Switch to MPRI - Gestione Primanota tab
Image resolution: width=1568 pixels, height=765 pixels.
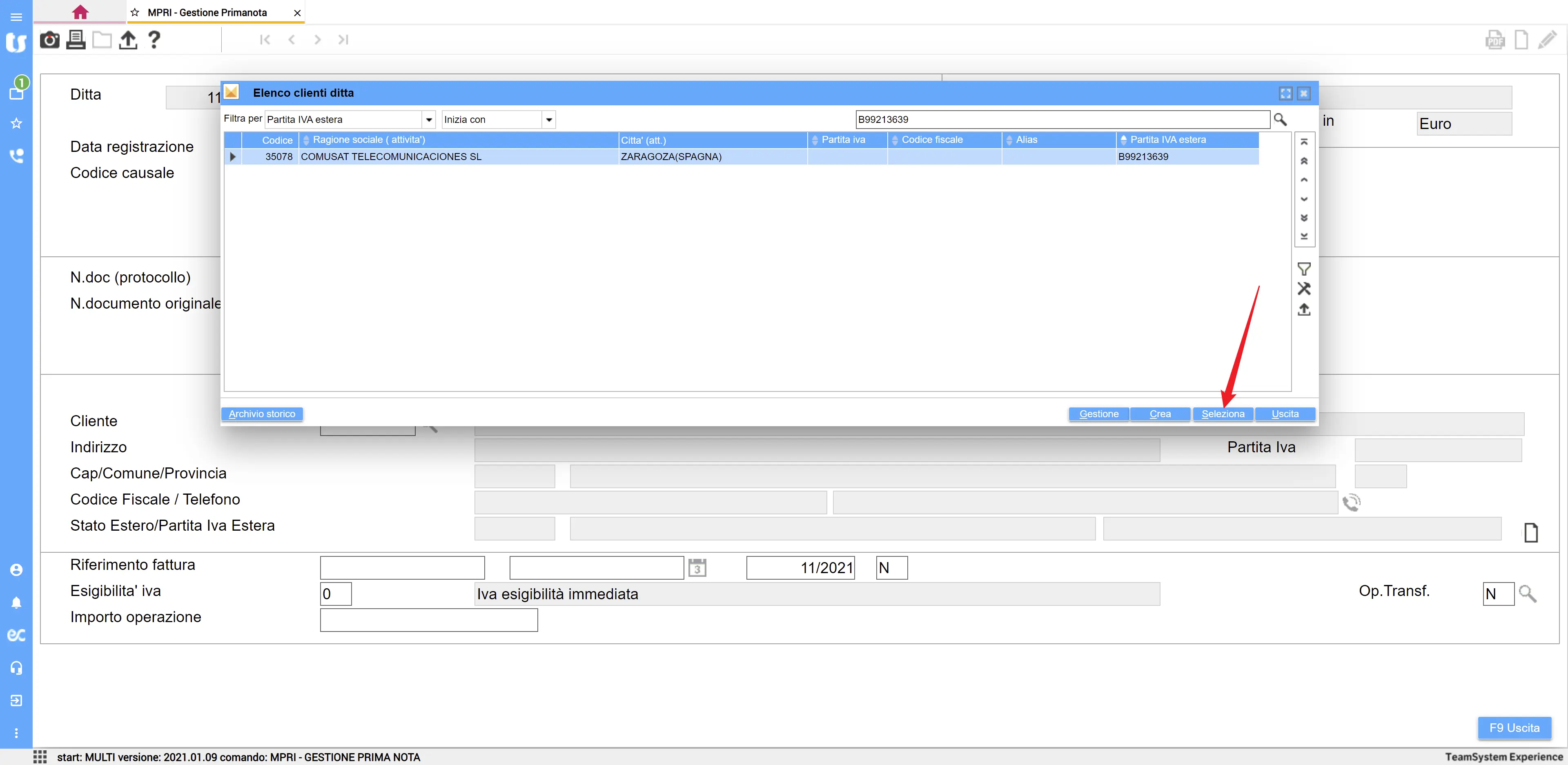point(207,13)
